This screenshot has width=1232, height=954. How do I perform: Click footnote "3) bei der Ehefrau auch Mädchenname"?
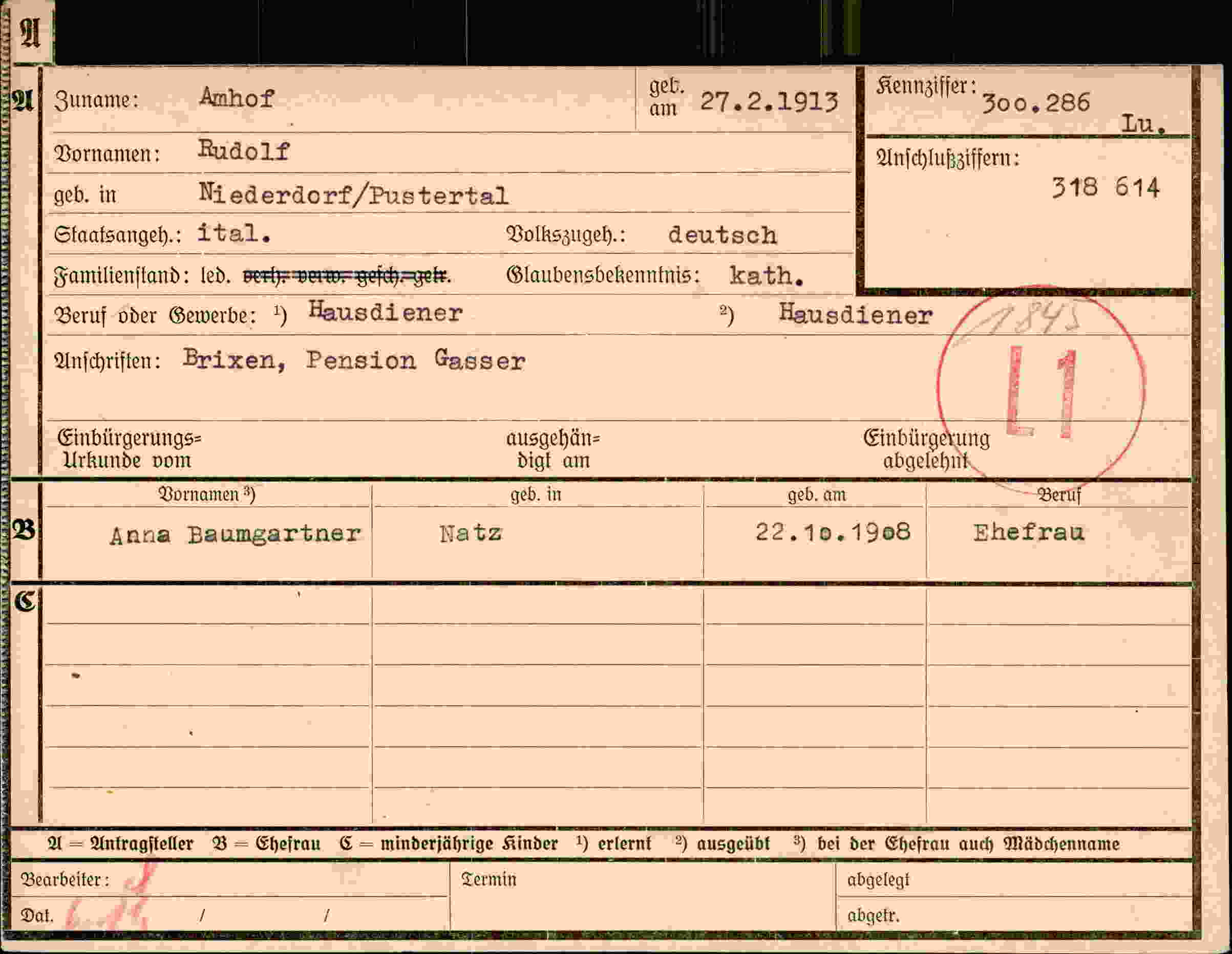pos(957,844)
